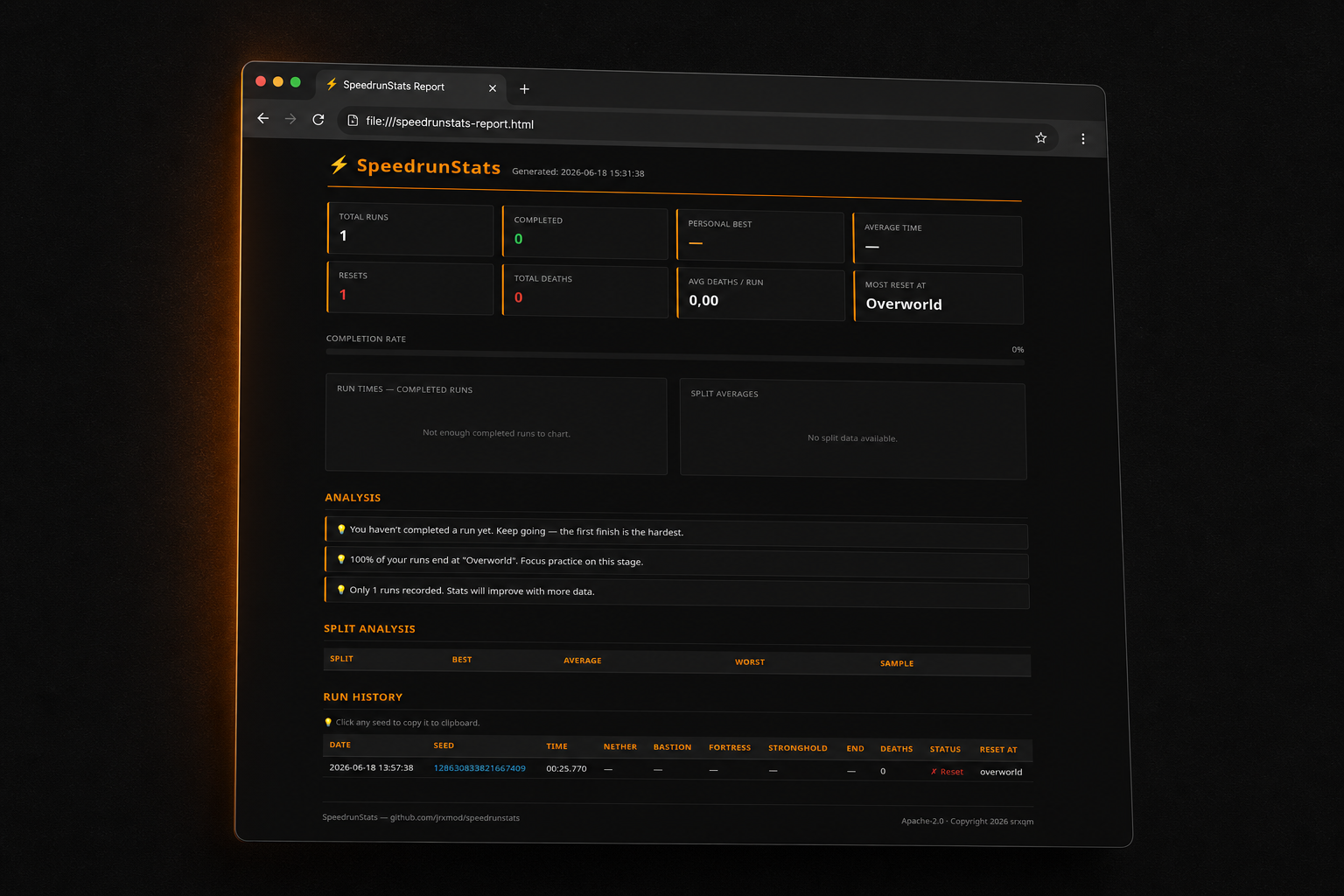Click the Apache-2.0 copyright footer text

(x=967, y=821)
